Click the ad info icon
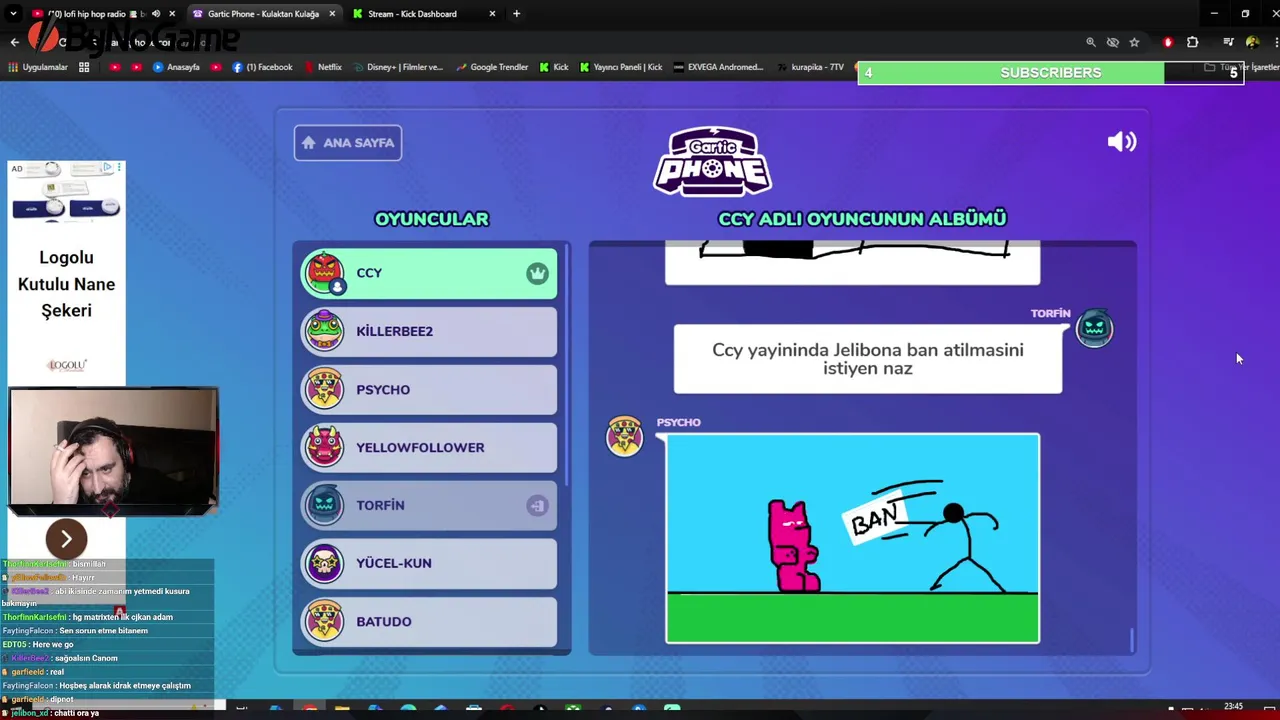The image size is (1280, 720). (x=108, y=168)
